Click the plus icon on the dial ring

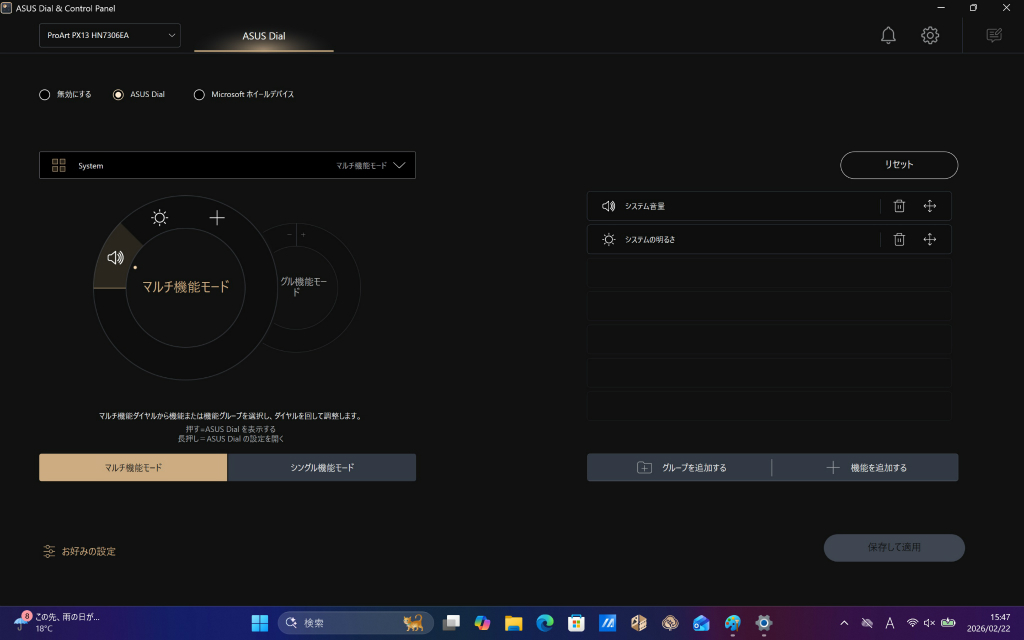217,217
